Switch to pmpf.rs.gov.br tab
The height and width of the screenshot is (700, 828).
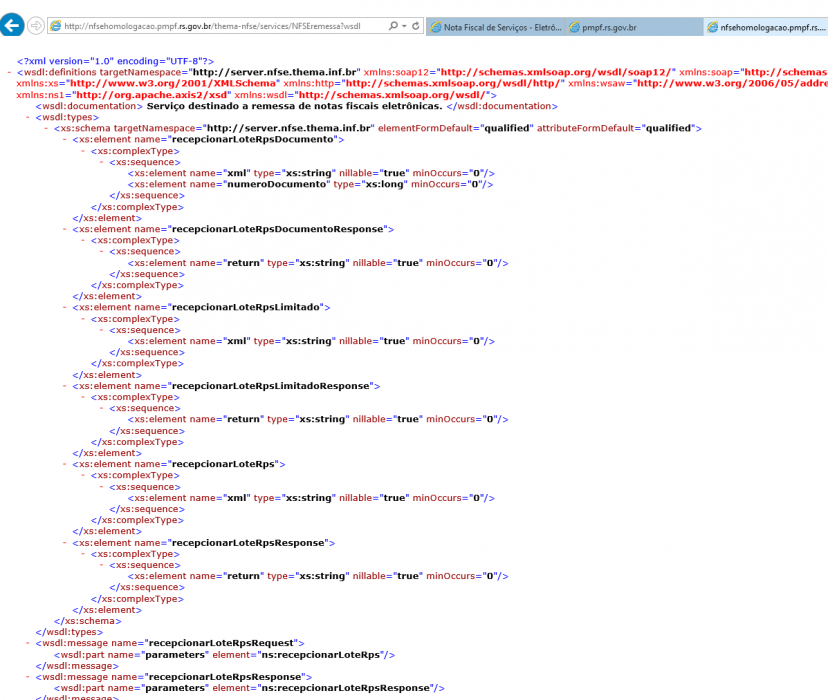tap(634, 27)
